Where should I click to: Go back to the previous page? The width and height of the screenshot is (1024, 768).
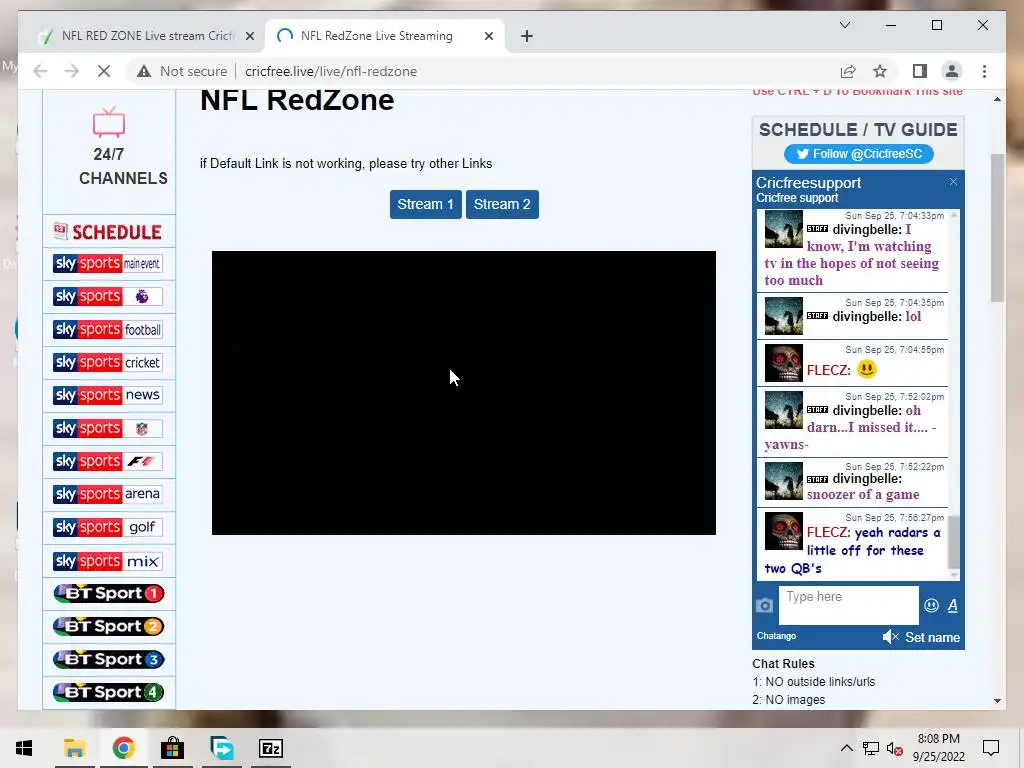40,71
